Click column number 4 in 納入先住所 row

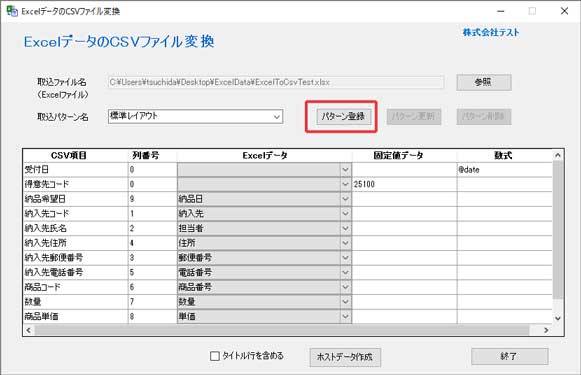click(x=153, y=243)
